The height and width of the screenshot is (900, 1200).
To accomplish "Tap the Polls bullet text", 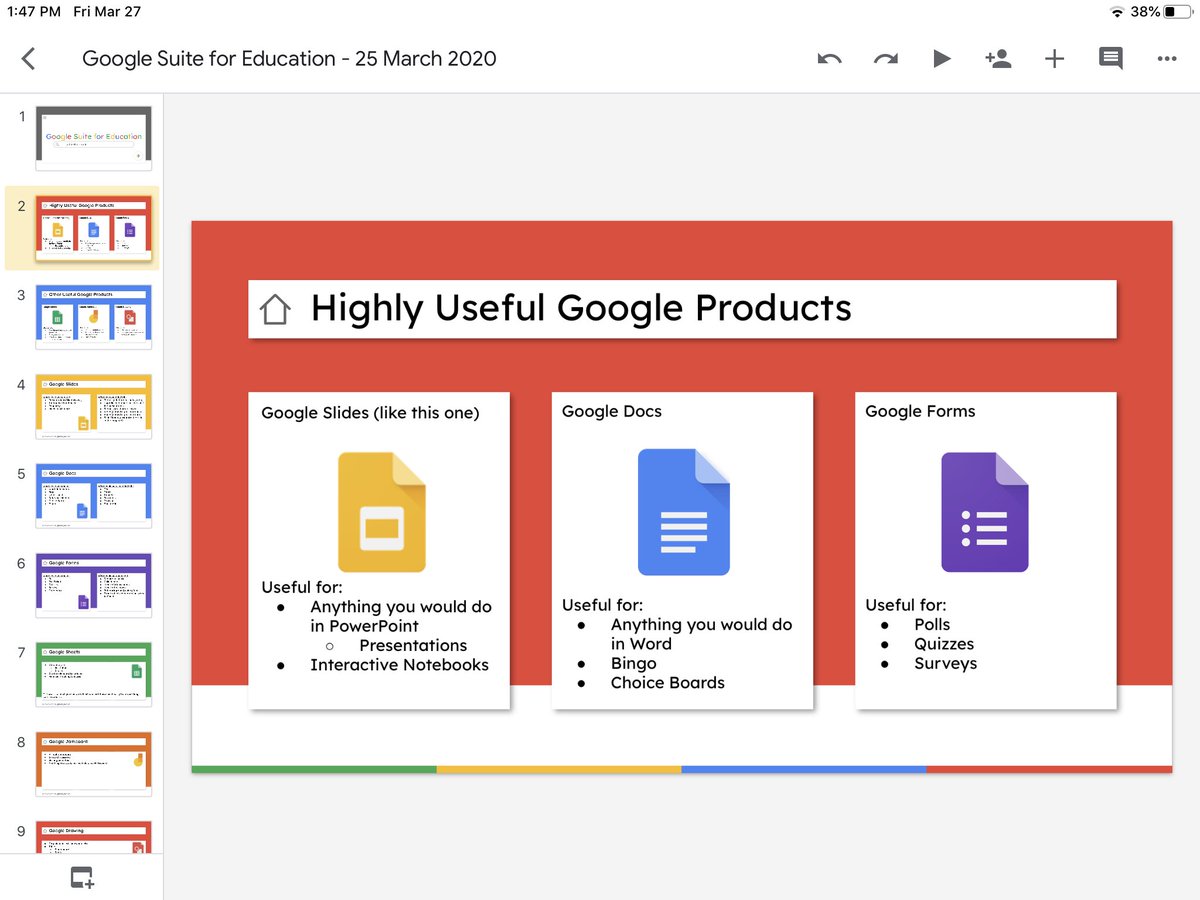I will (932, 624).
